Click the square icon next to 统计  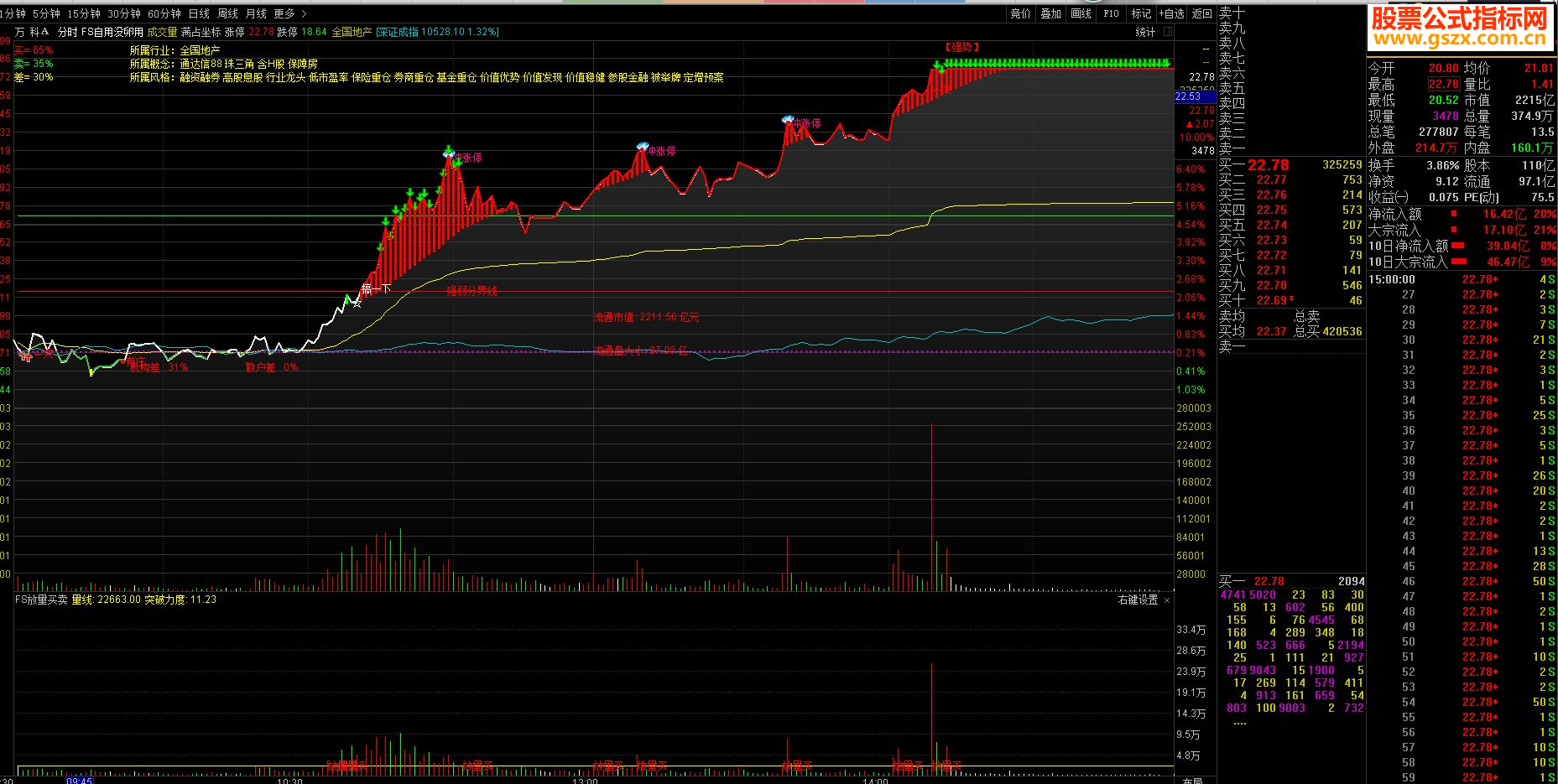(x=1166, y=32)
